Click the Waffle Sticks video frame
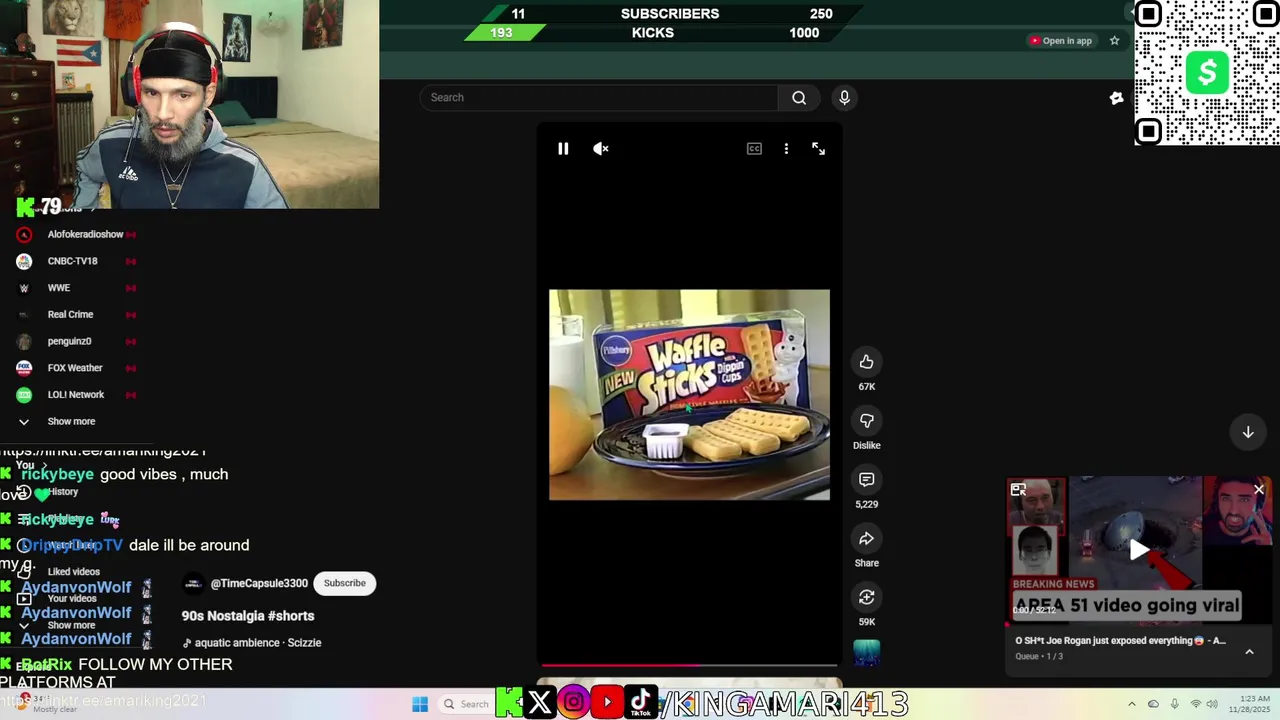Screen dimensions: 1280x720 tap(689, 395)
